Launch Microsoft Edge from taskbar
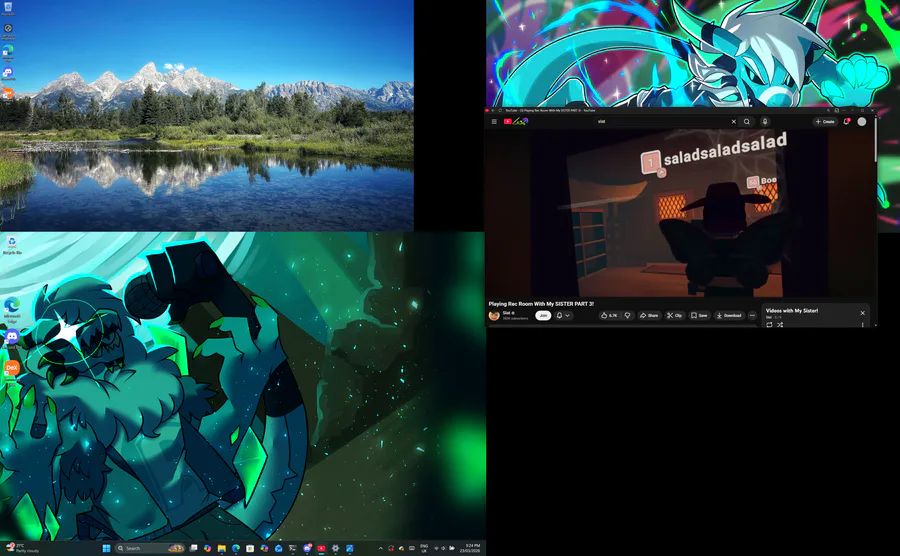Viewport: 900px width, 556px height. [236, 548]
